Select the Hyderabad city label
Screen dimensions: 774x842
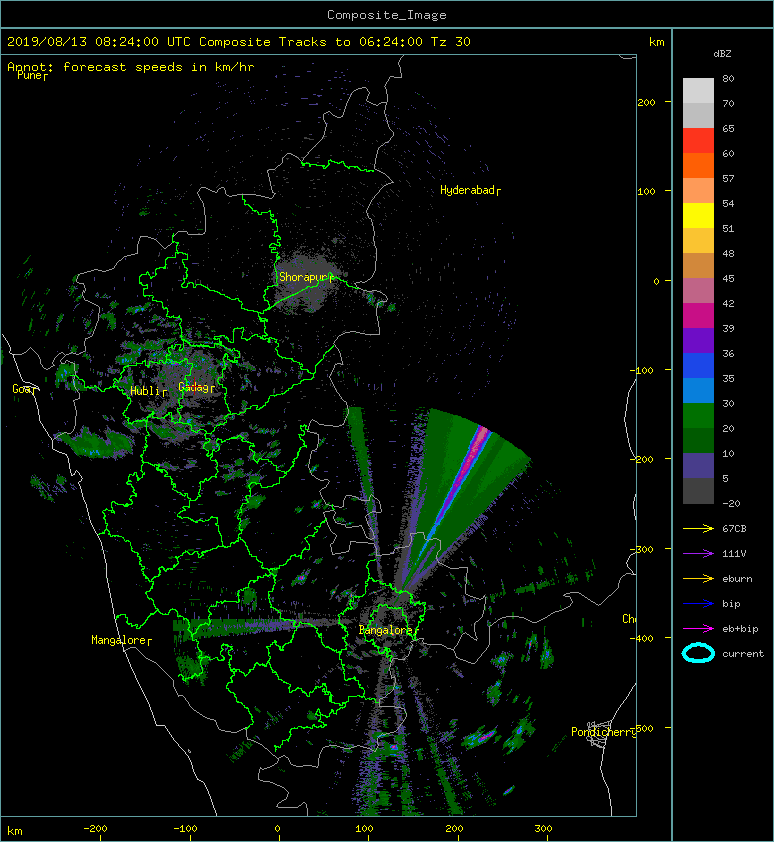click(x=470, y=190)
